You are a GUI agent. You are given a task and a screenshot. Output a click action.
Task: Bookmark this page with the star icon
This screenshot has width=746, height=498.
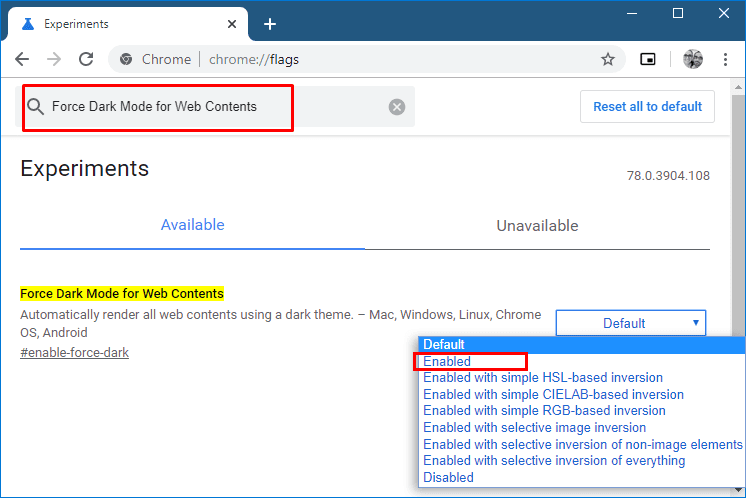(608, 59)
